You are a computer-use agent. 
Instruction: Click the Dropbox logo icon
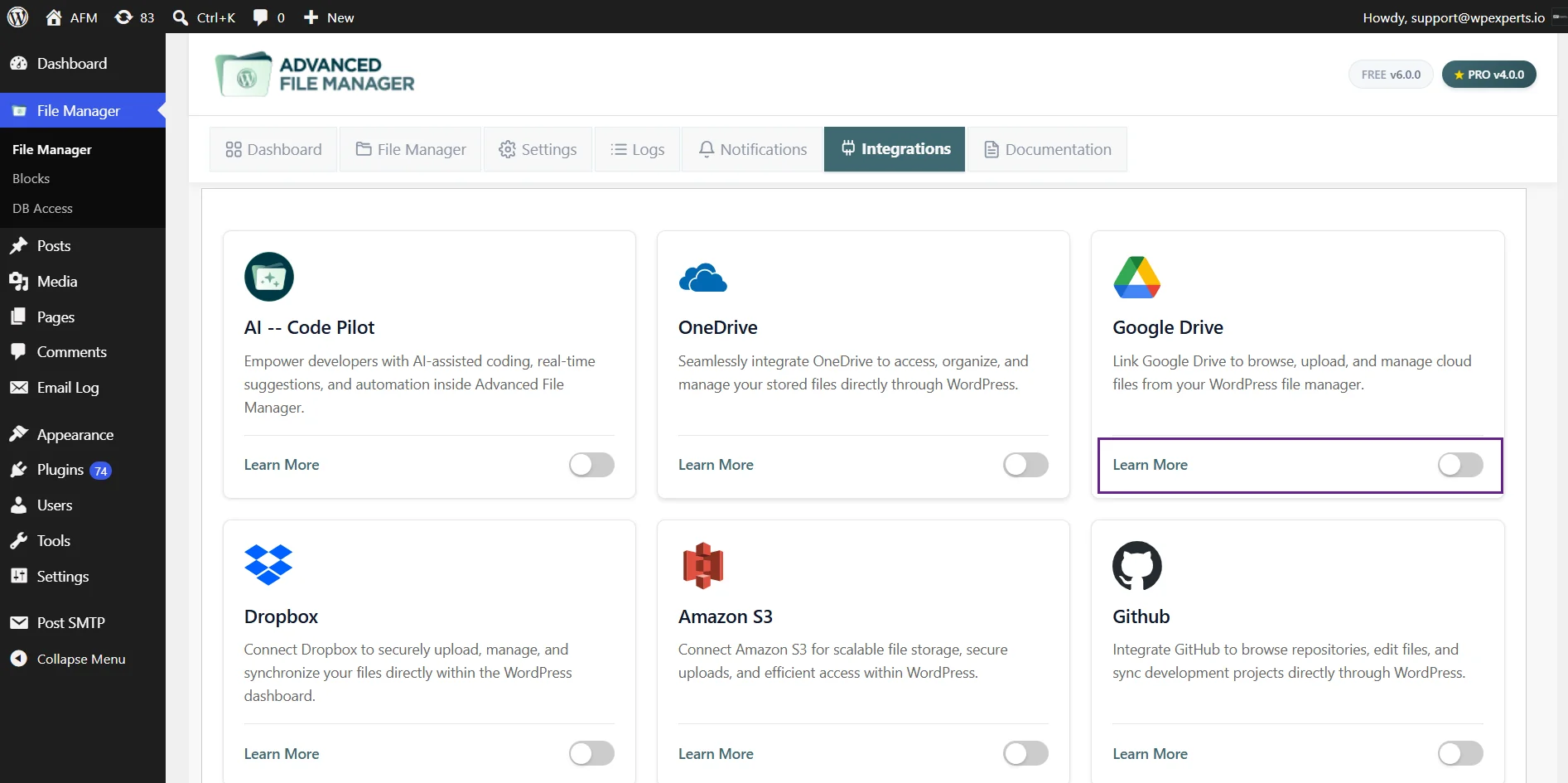click(268, 565)
